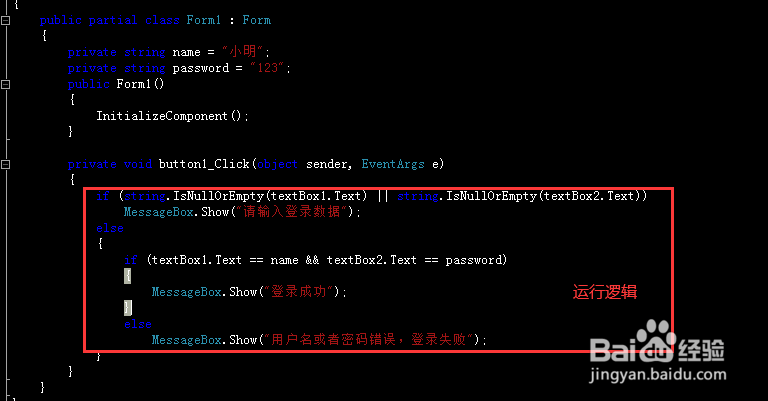Image resolution: width=768 pixels, height=401 pixels.
Task: Click the highlighted opening brace after password check
Action: tap(128, 276)
